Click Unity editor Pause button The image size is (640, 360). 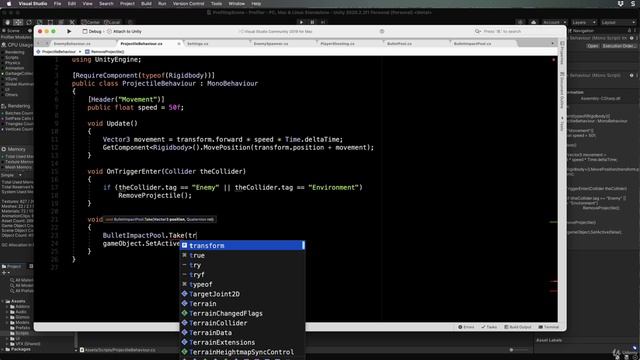click(x=312, y=22)
